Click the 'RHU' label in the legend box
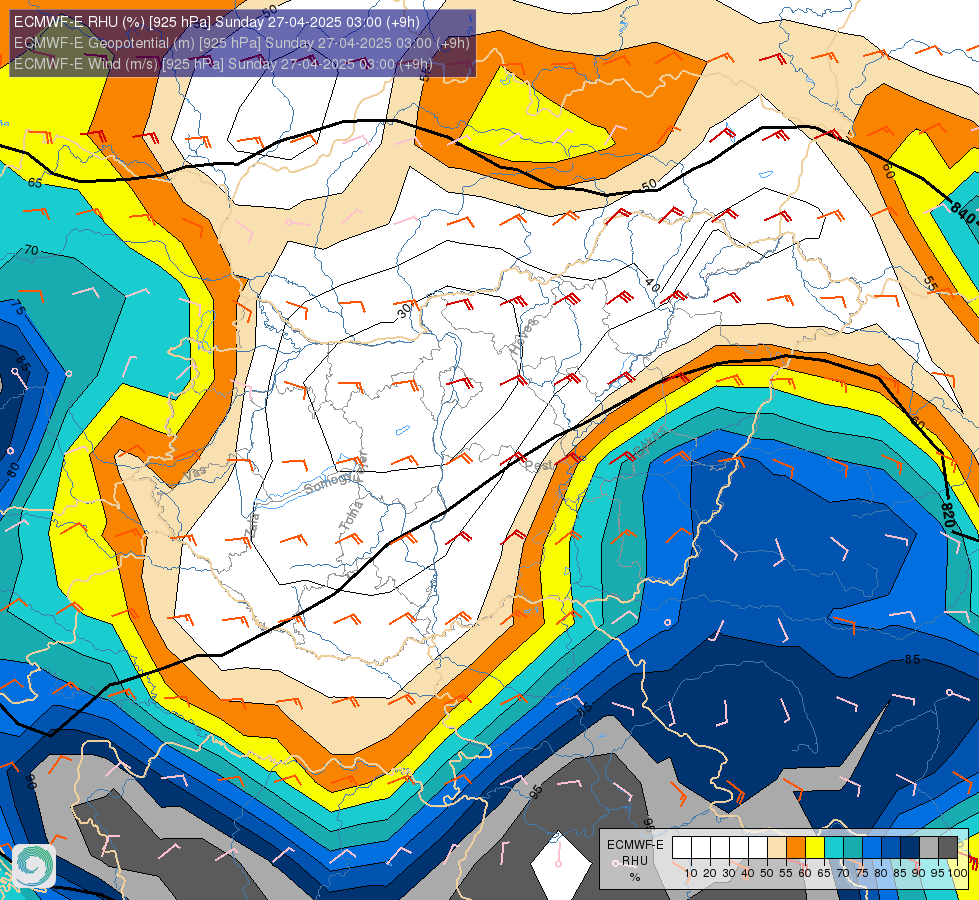The height and width of the screenshot is (900, 979). 635,861
